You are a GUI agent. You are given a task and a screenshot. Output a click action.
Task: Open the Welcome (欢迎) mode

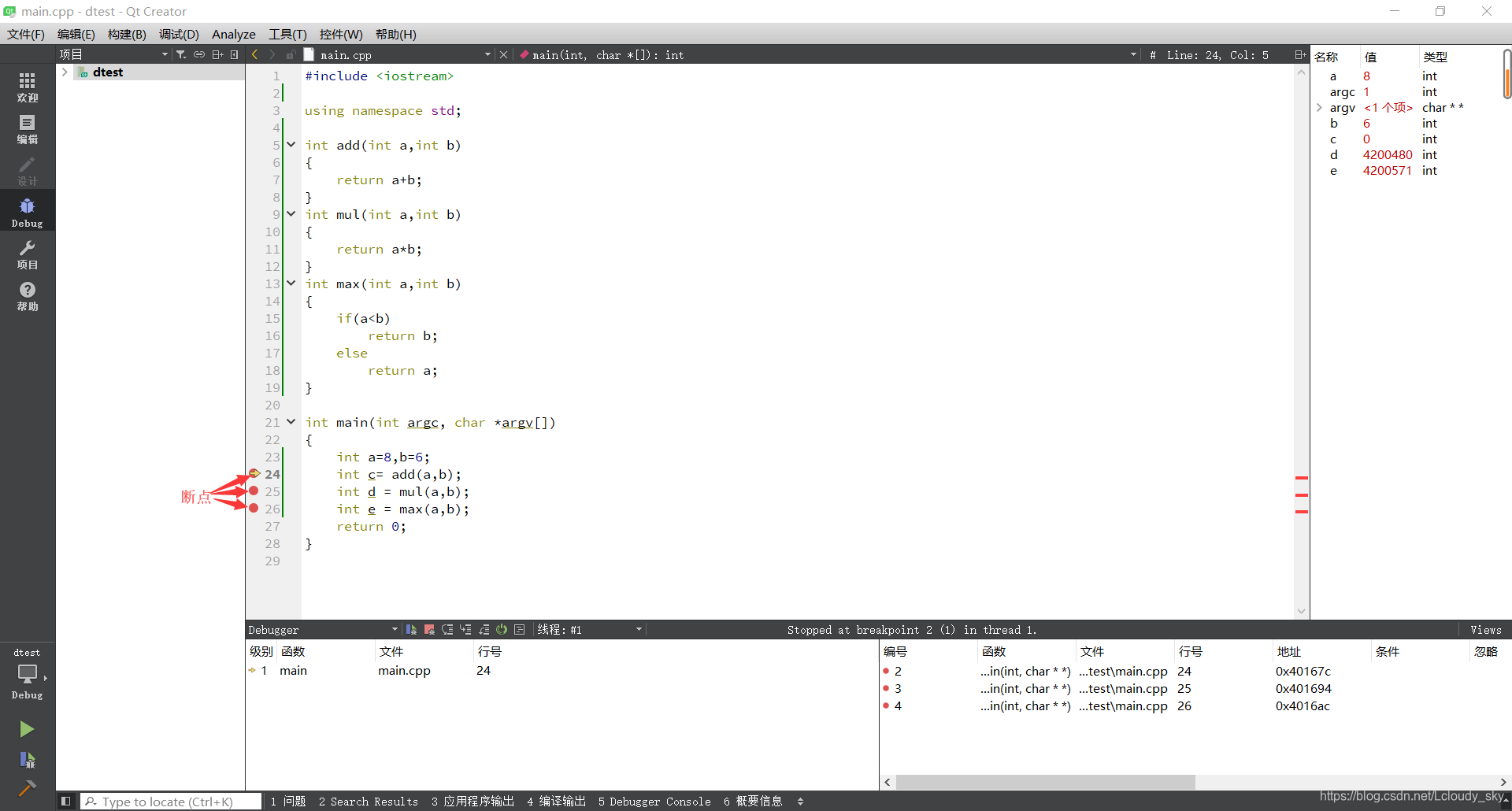click(28, 87)
